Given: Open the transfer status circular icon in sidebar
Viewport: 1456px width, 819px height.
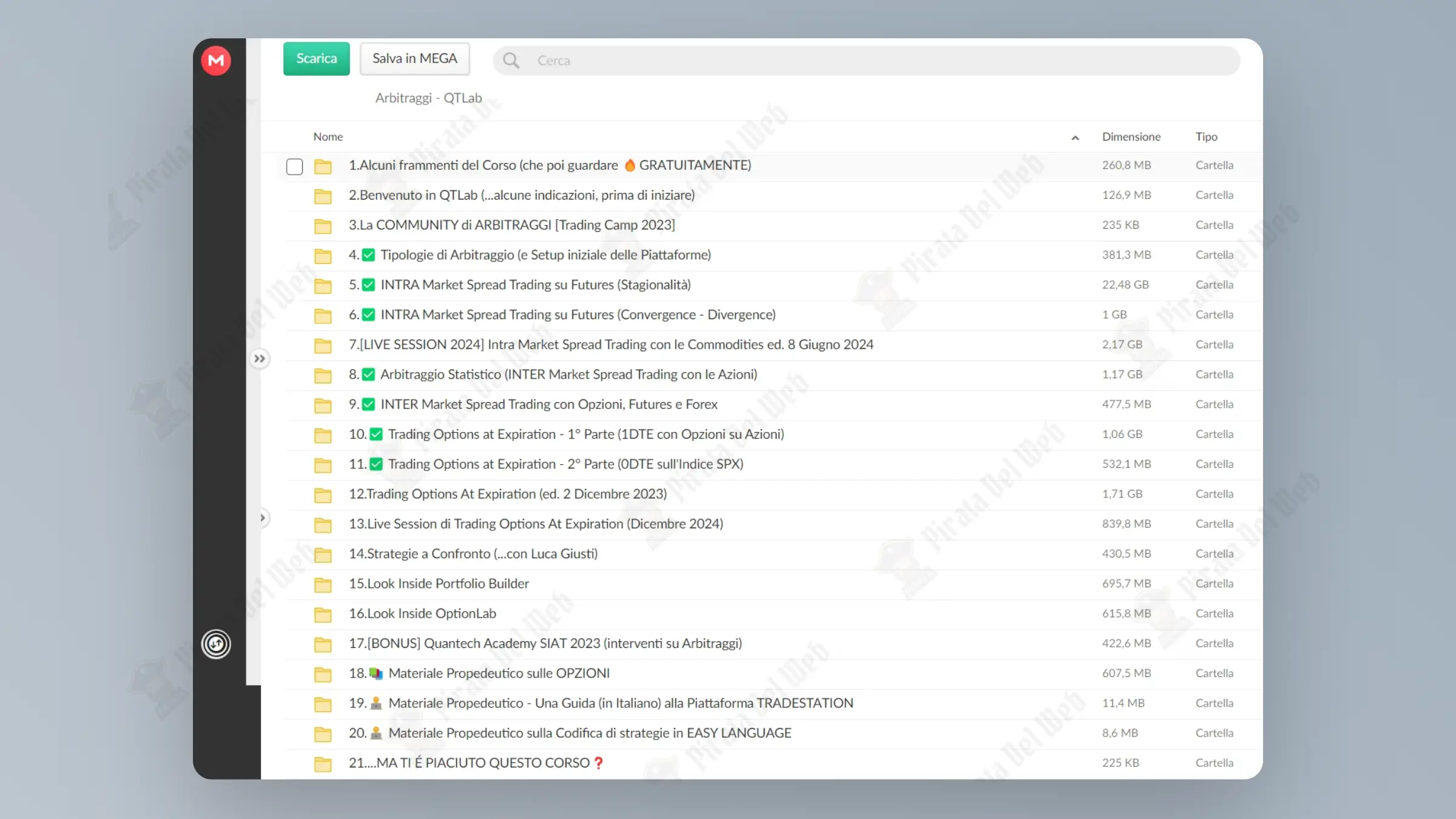Looking at the screenshot, I should 216,644.
